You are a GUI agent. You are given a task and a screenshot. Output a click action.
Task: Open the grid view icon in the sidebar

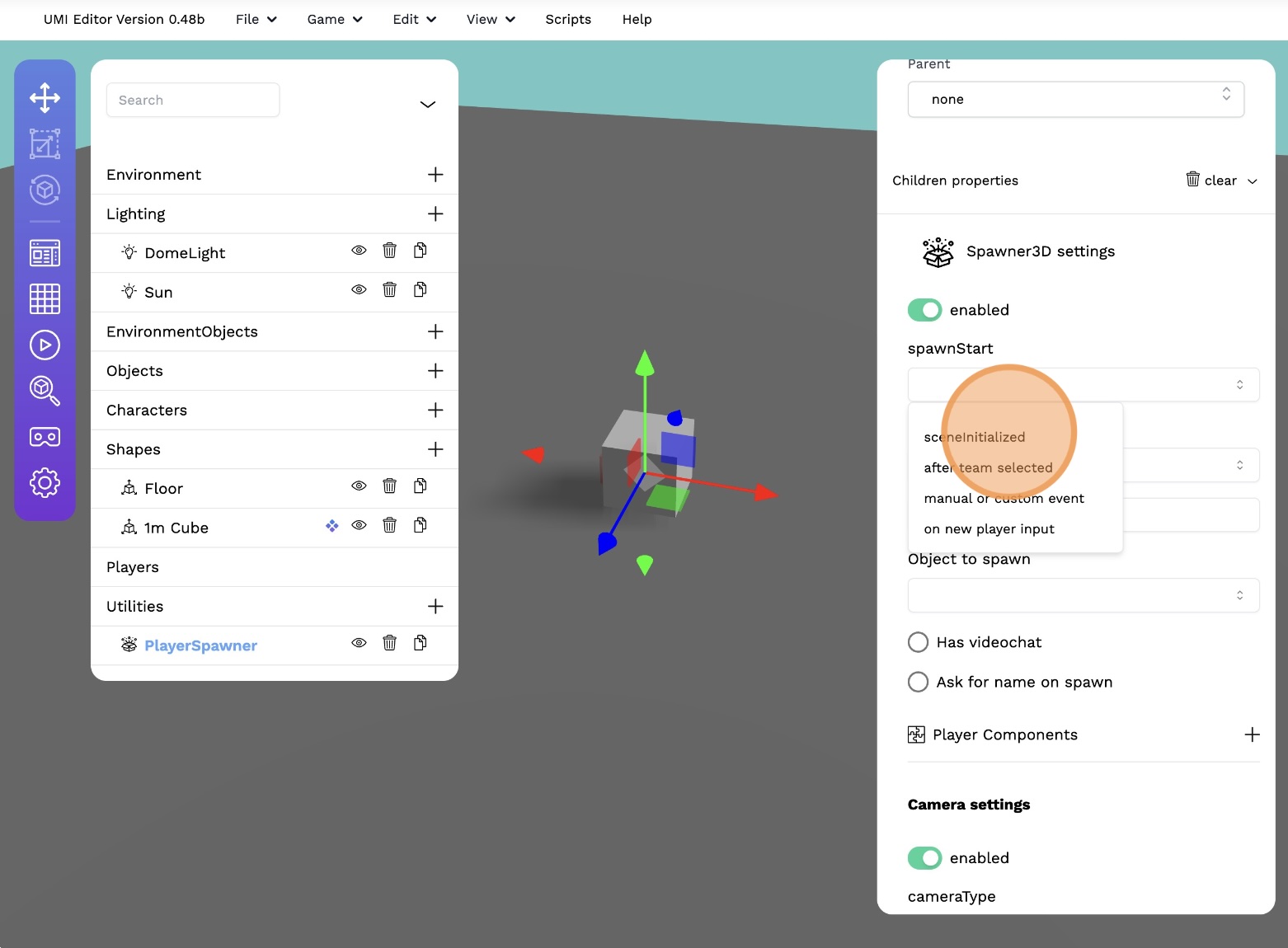pos(45,298)
